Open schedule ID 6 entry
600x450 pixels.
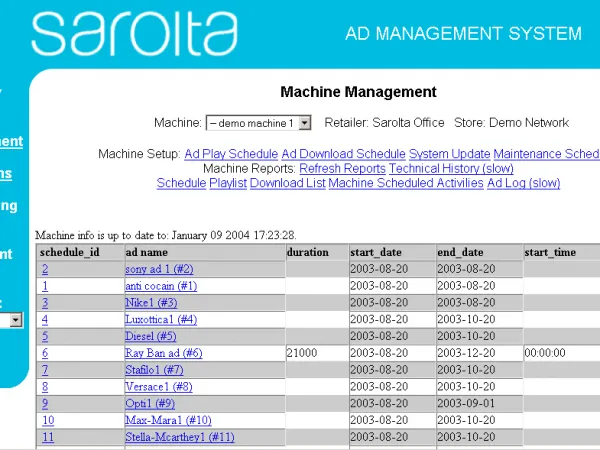(x=45, y=353)
